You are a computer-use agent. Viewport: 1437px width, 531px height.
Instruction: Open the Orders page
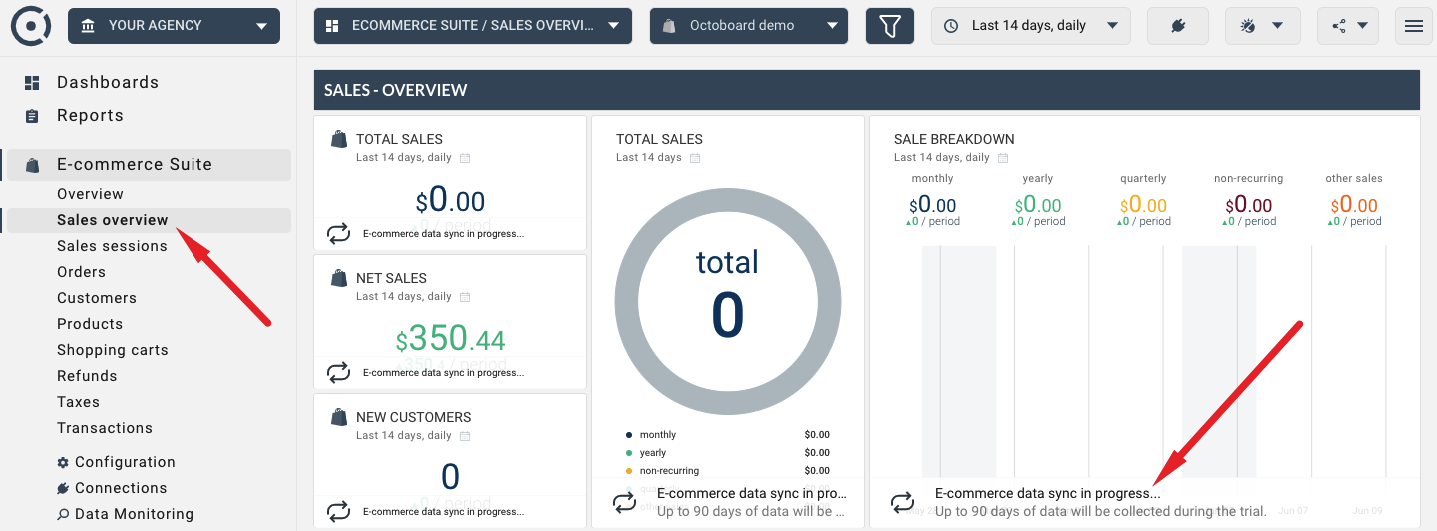pyautogui.click(x=81, y=272)
